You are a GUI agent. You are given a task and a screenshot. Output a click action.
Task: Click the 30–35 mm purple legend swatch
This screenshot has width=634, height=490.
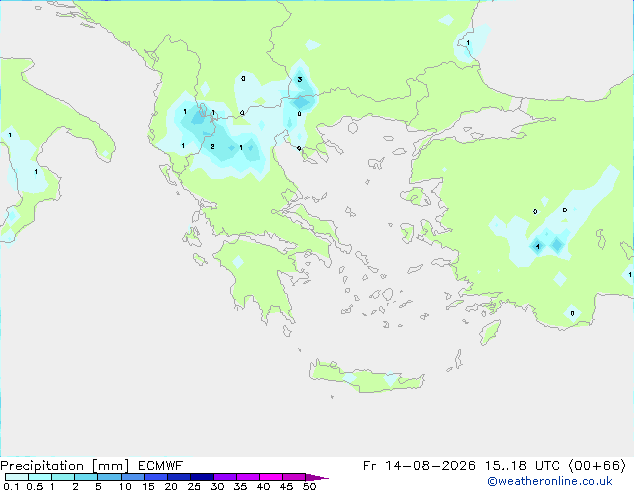[225, 477]
